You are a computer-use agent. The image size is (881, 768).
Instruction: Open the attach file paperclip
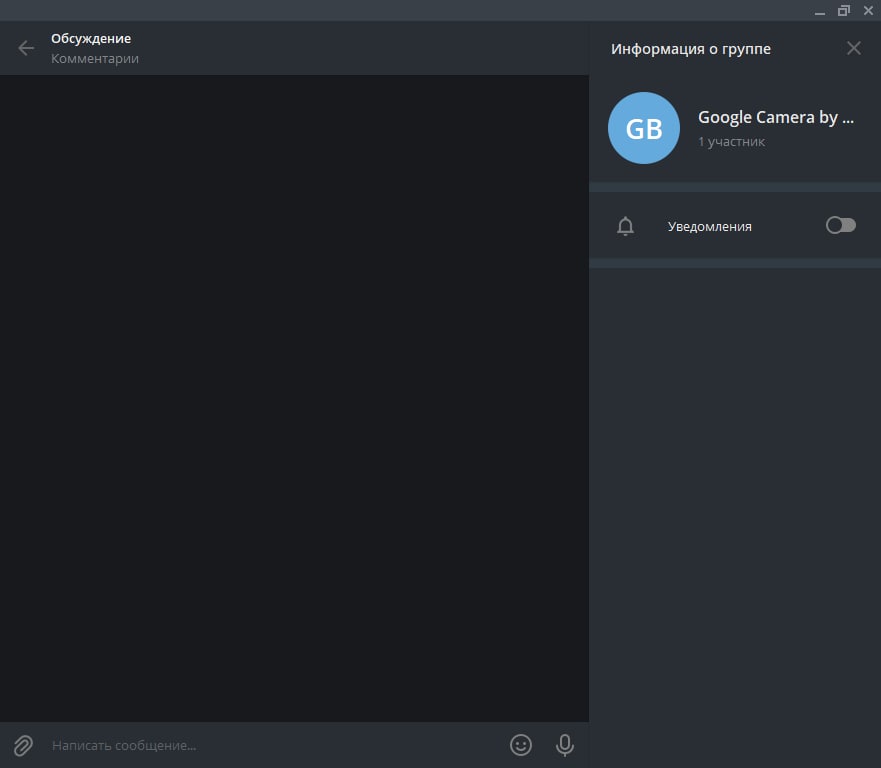point(23,746)
